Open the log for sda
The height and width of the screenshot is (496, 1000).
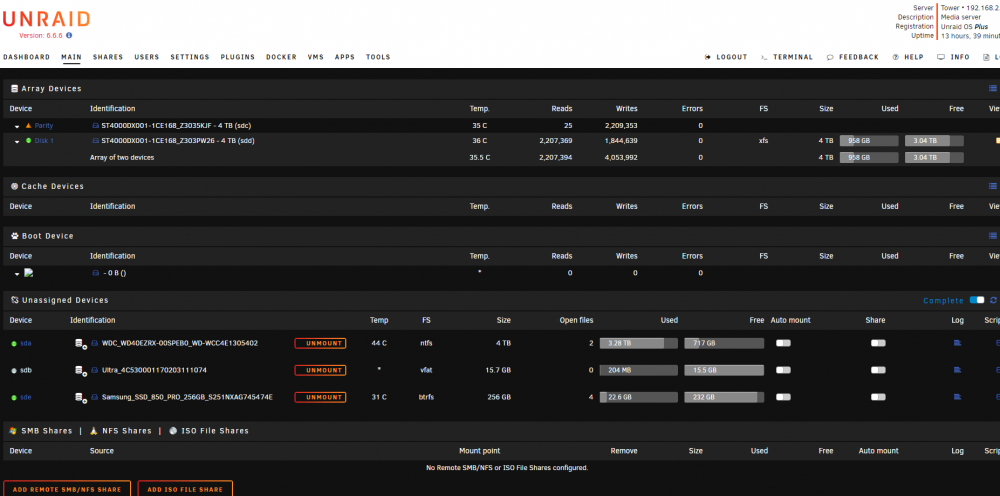(957, 343)
